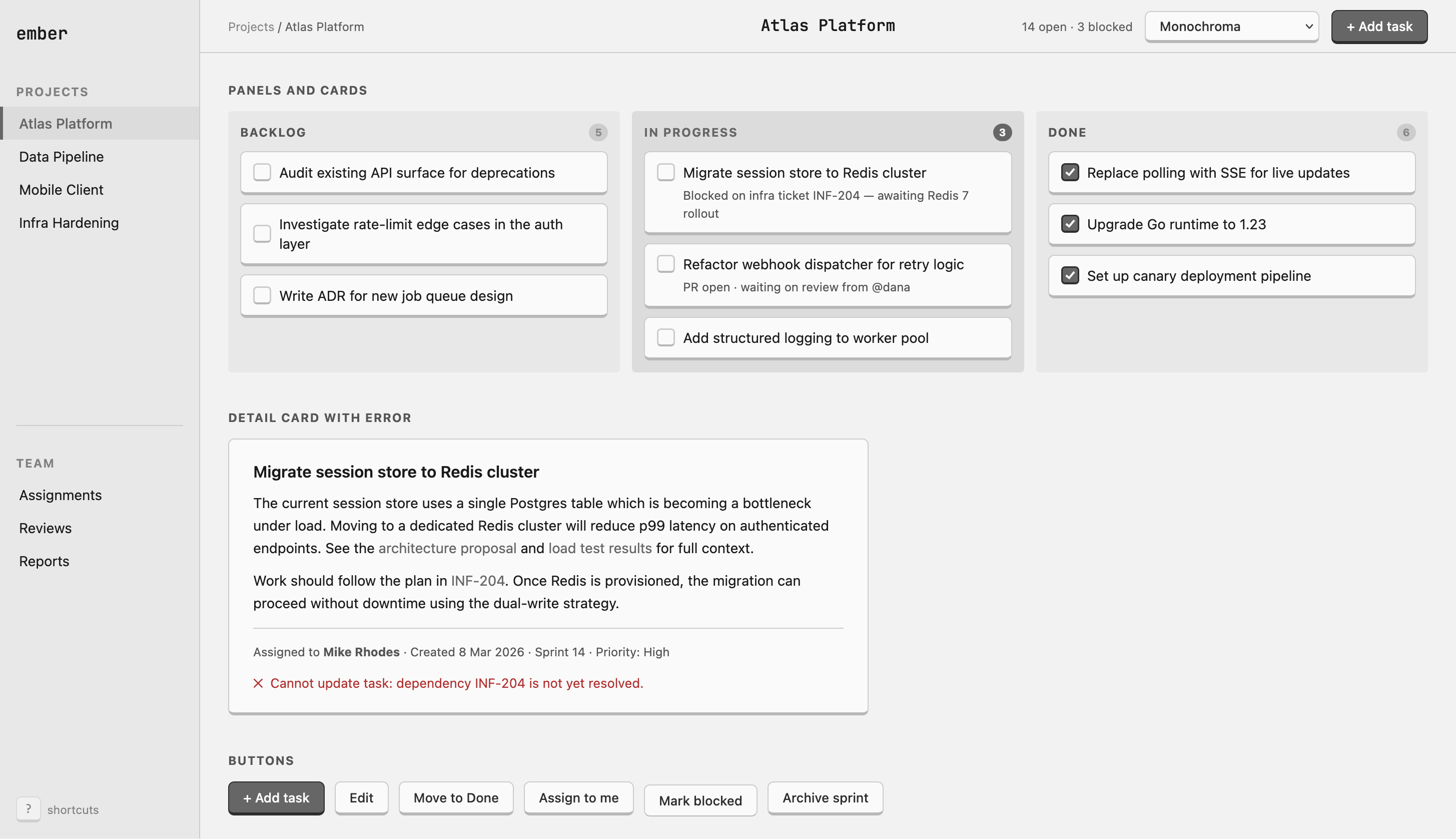This screenshot has height=839, width=1456.
Task: Click the shortcuts question mark icon
Action: point(28,809)
